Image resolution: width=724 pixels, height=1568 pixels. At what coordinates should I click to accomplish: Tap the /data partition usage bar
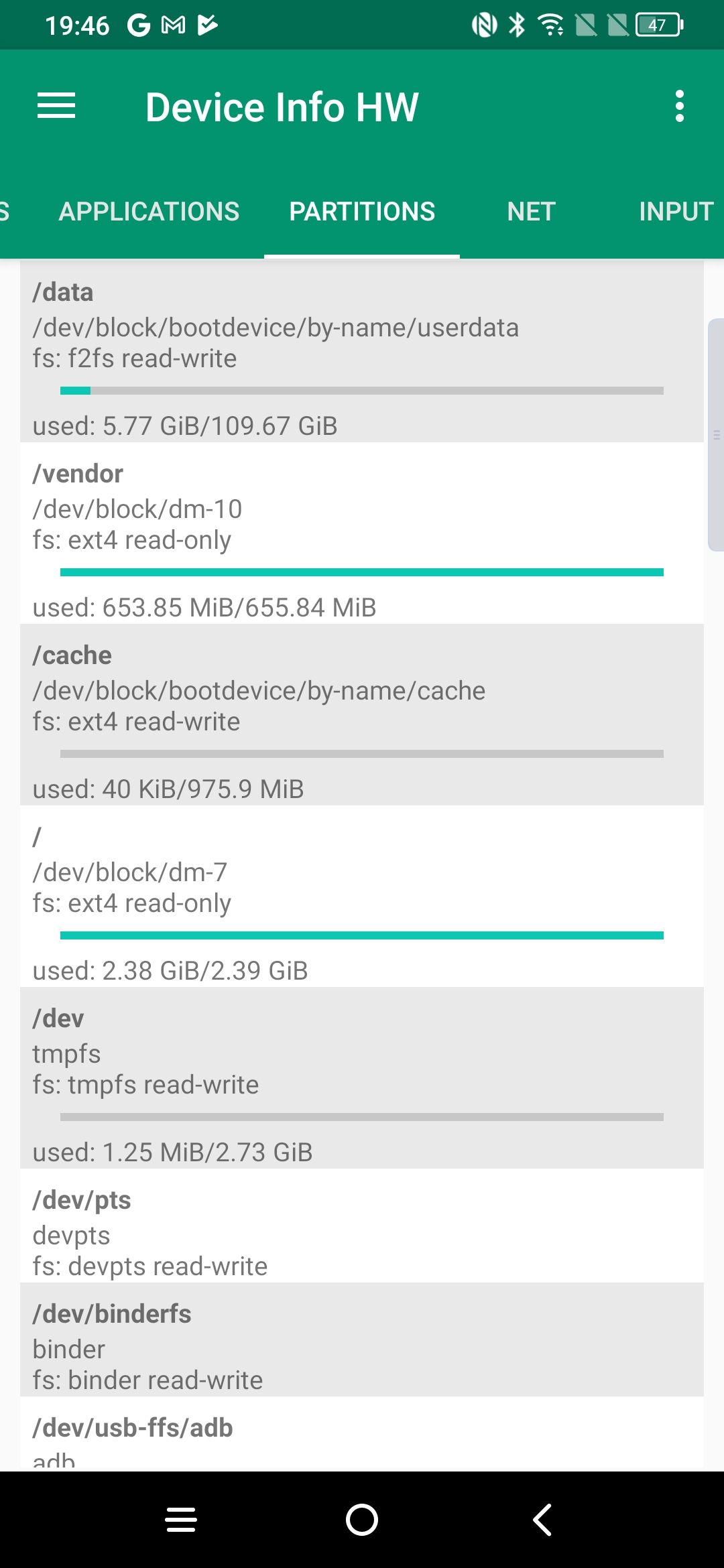(x=362, y=391)
